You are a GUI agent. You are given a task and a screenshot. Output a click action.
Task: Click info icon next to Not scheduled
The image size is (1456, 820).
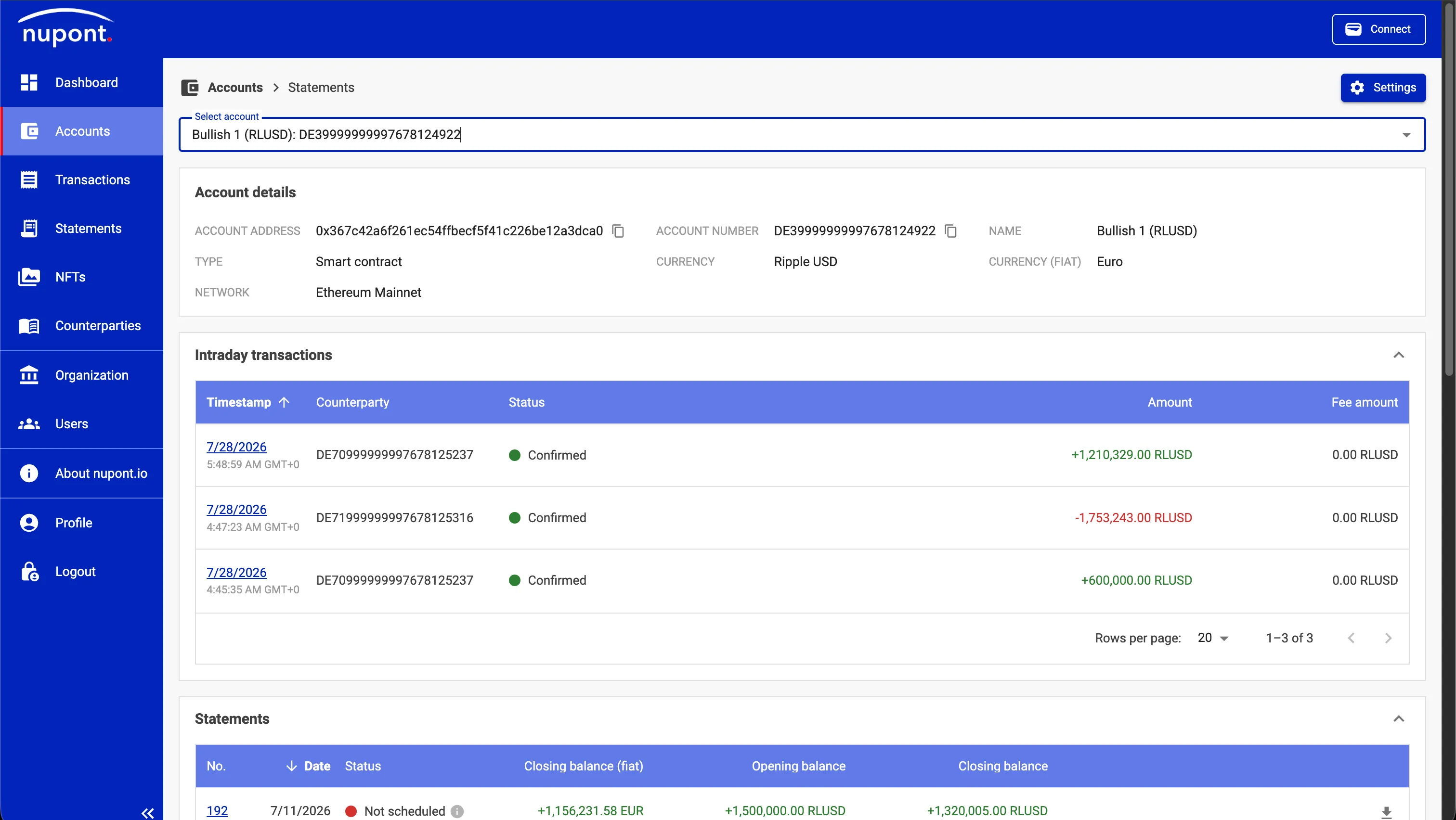457,811
